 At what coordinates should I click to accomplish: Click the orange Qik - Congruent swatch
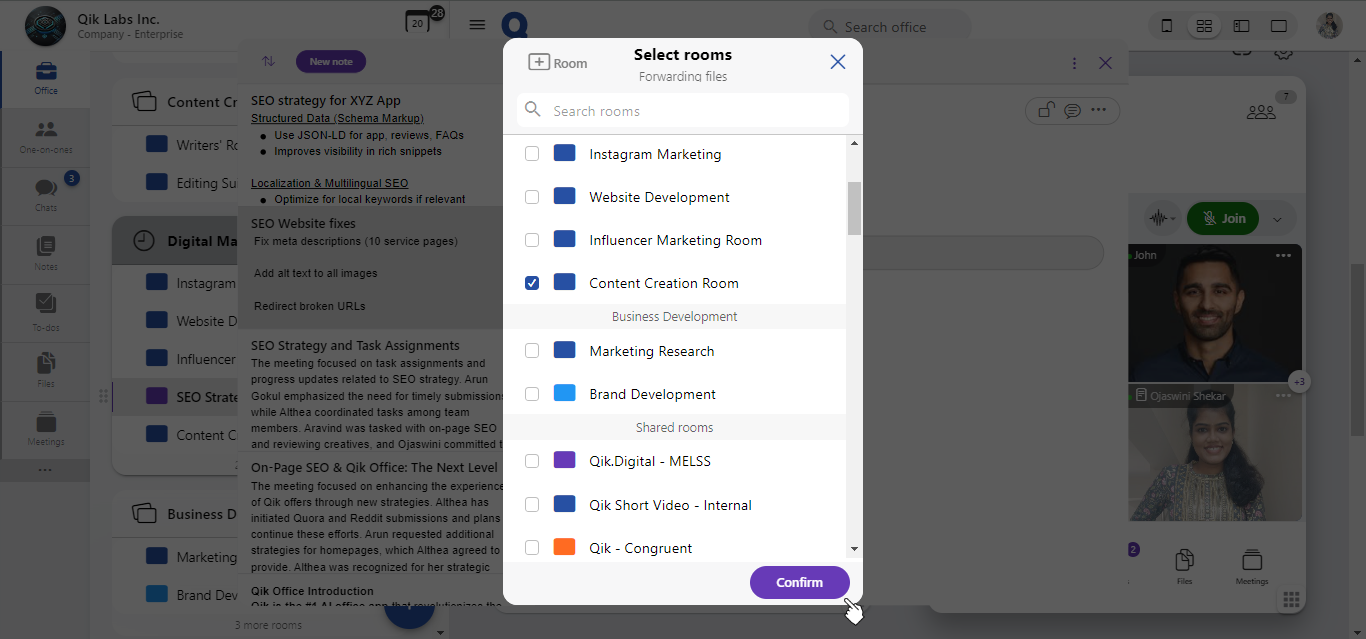564,548
